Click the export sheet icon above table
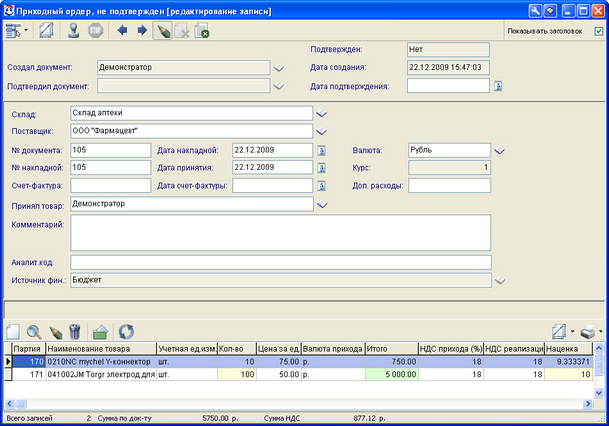The width and height of the screenshot is (609, 426). click(x=559, y=332)
